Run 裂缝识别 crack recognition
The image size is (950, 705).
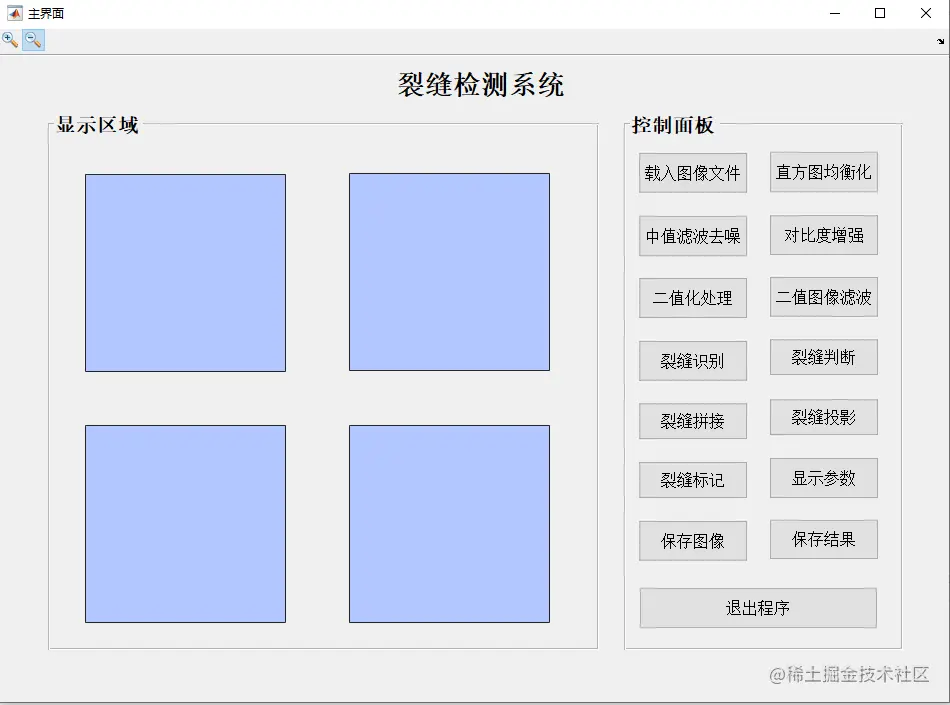tap(693, 361)
